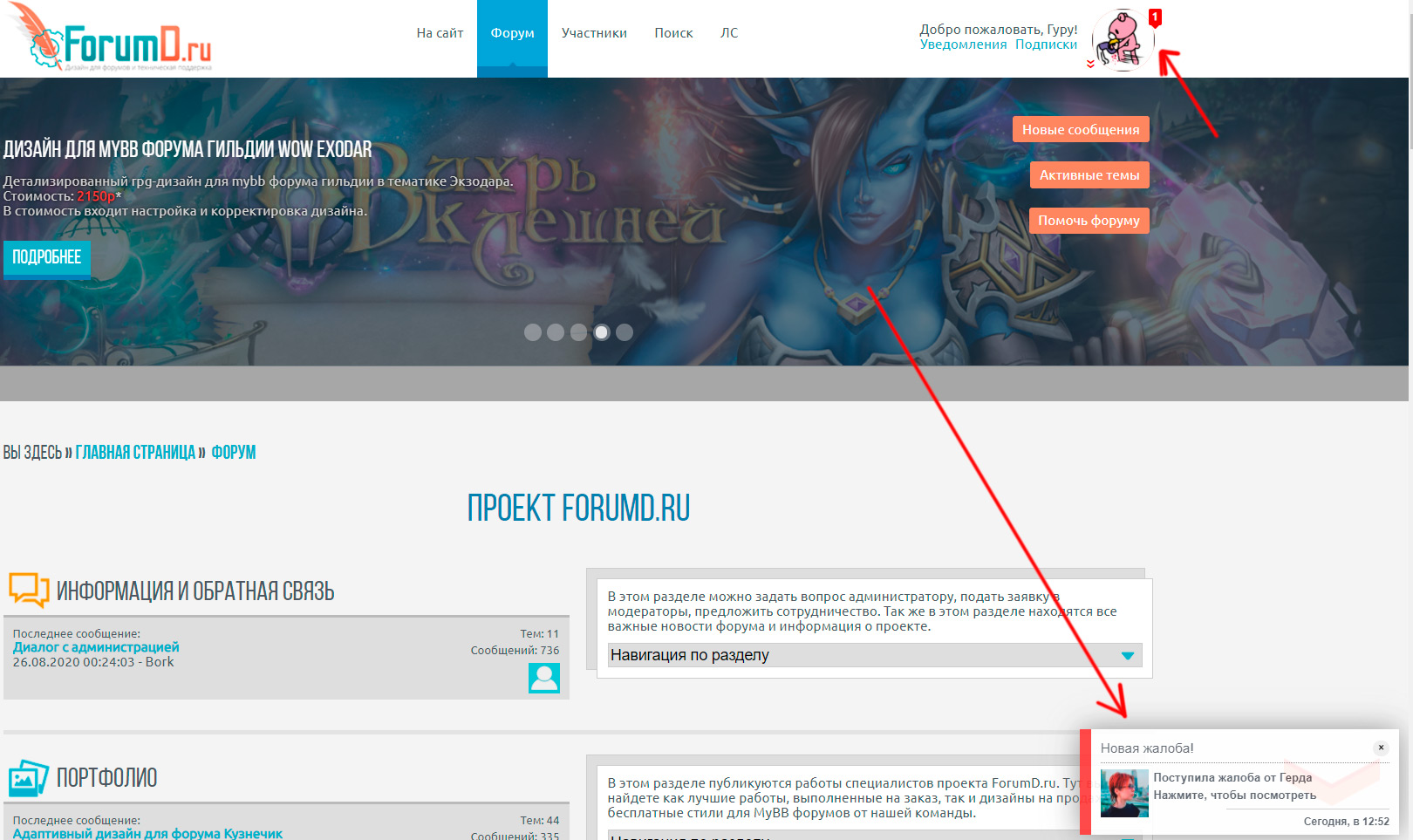The image size is (1413, 840).
Task: Open the 'ЛС' private messages item
Action: tap(729, 33)
